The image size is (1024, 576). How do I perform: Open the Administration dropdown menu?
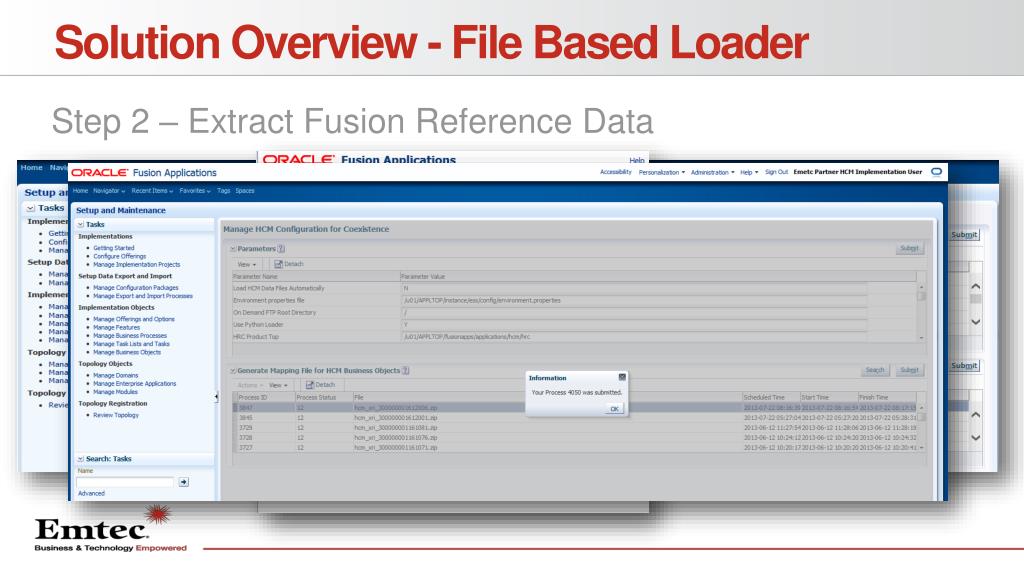pyautogui.click(x=712, y=172)
